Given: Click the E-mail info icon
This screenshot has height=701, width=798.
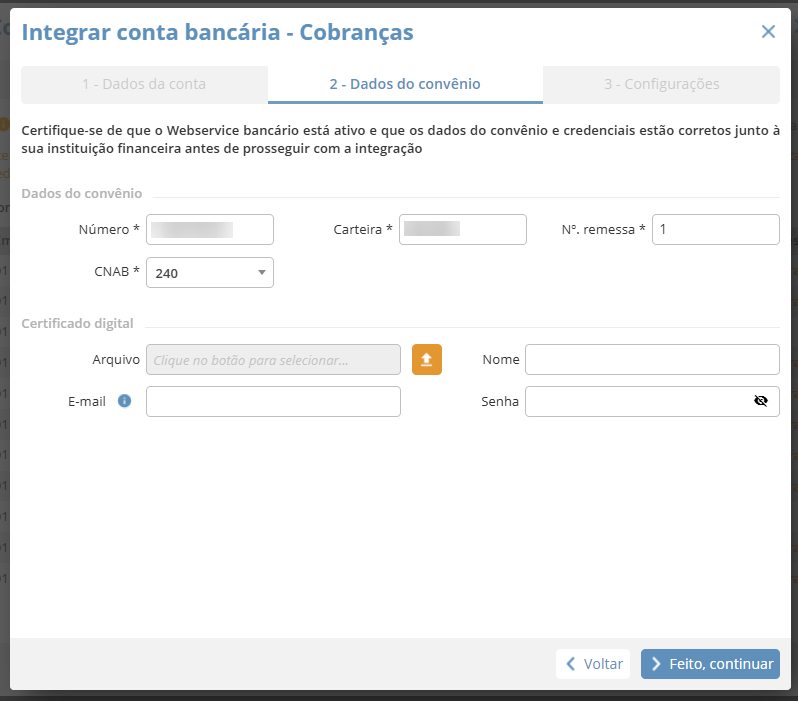Looking at the screenshot, I should 125,402.
